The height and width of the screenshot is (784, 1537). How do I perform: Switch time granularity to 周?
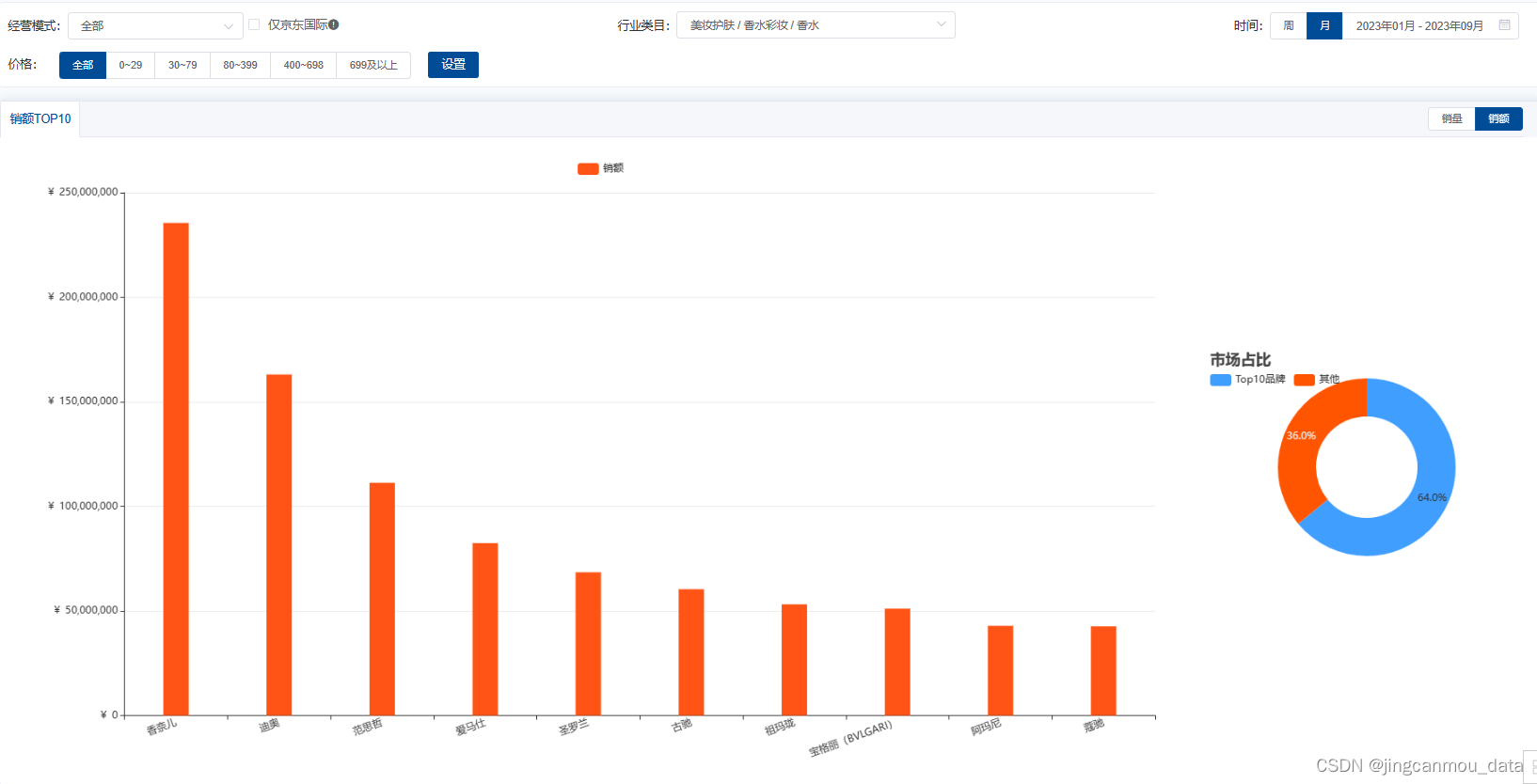(x=1289, y=25)
